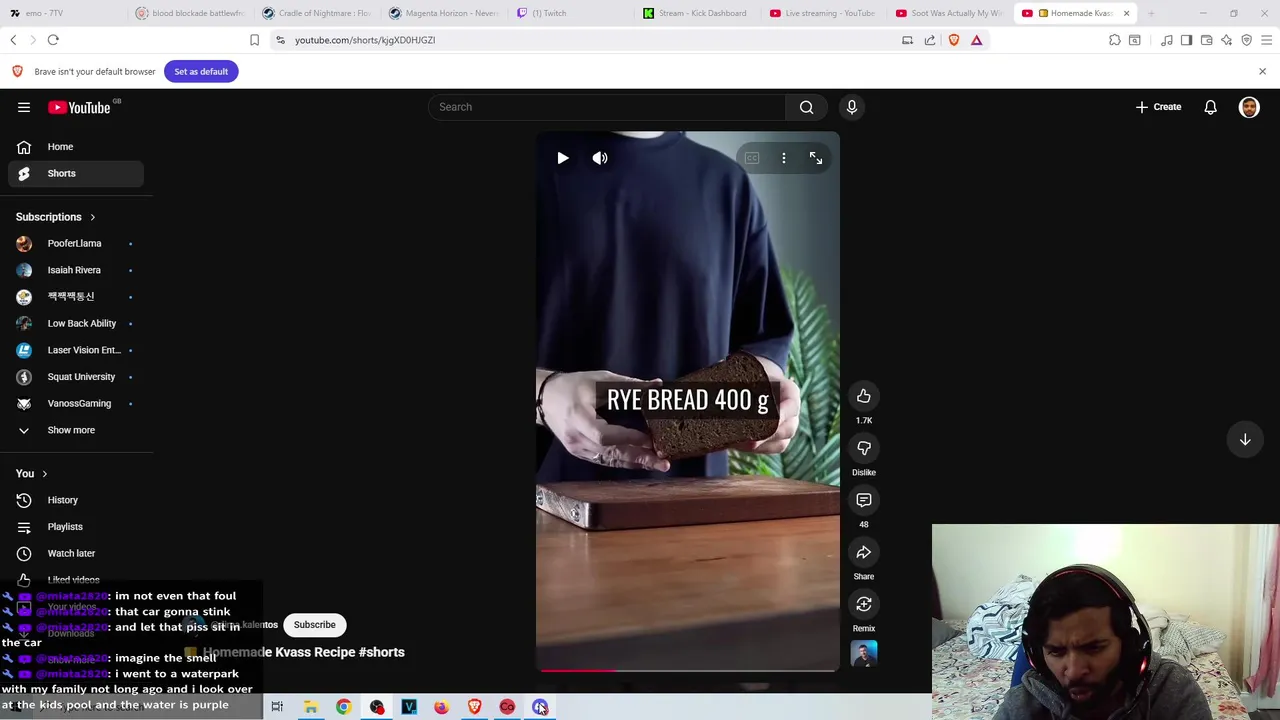
Task: Open the Brave main hamburger menu
Action: [x=1266, y=40]
